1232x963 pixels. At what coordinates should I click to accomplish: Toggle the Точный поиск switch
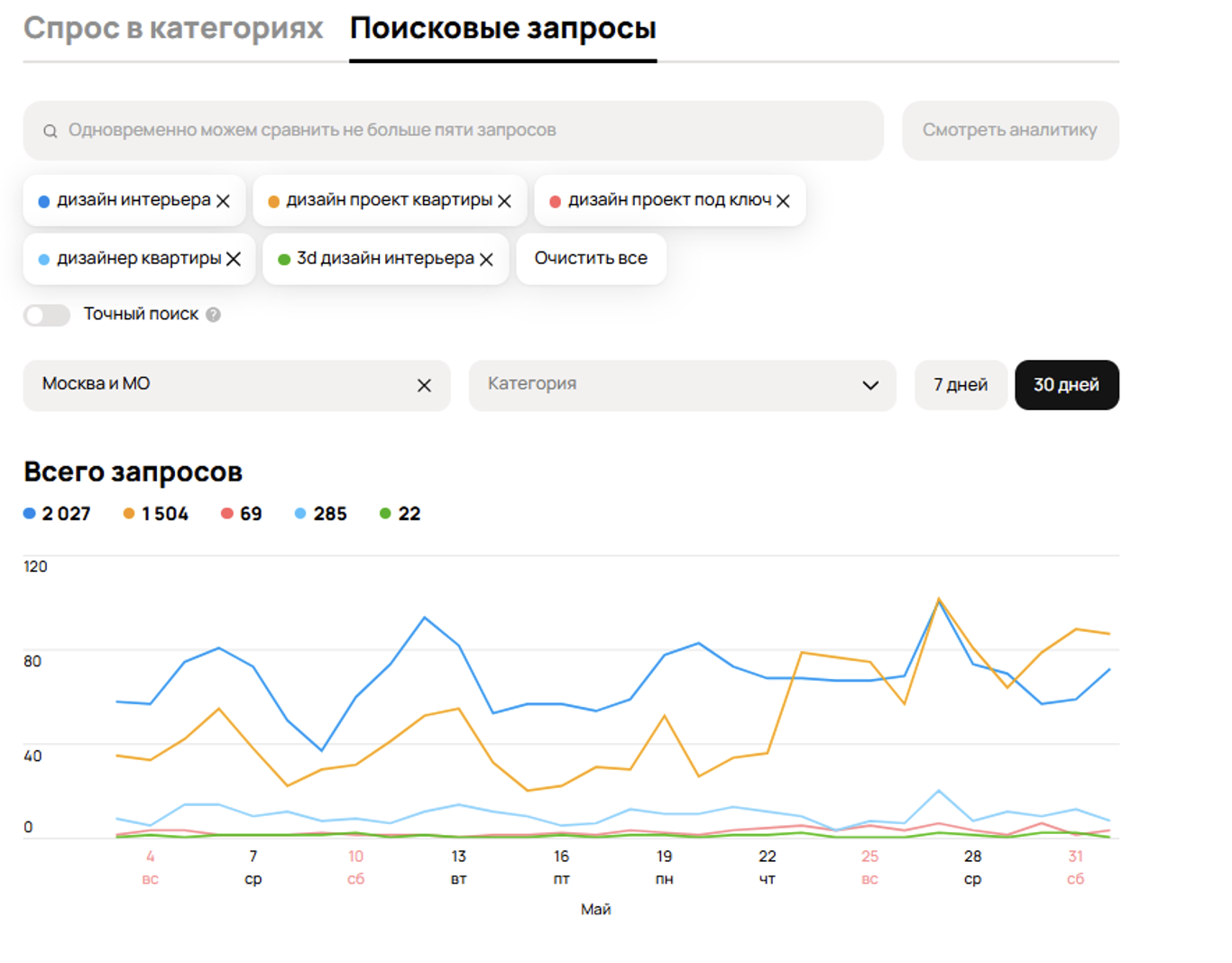pos(47,315)
